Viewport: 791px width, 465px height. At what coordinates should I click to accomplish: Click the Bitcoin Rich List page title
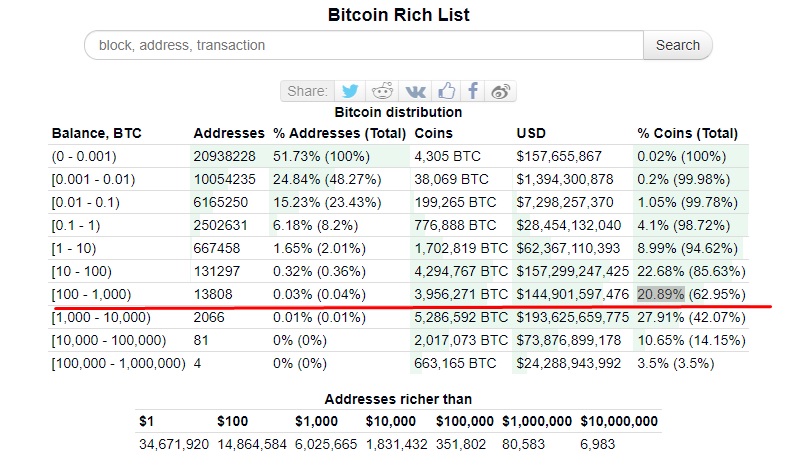click(x=398, y=15)
